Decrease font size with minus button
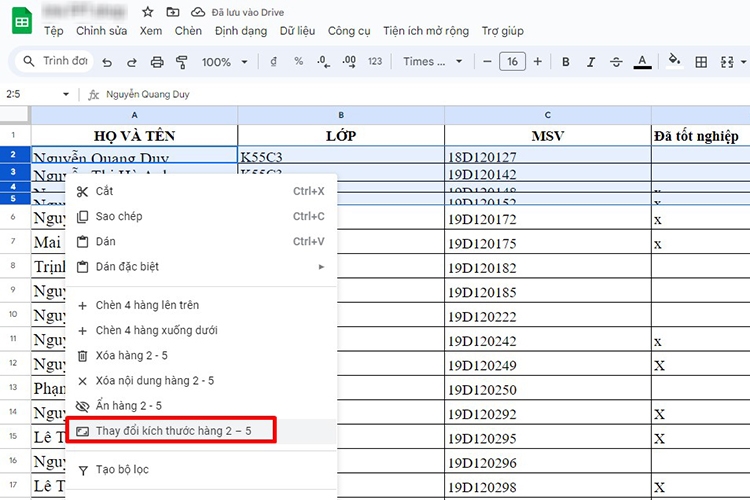The width and height of the screenshot is (750, 500). (487, 61)
